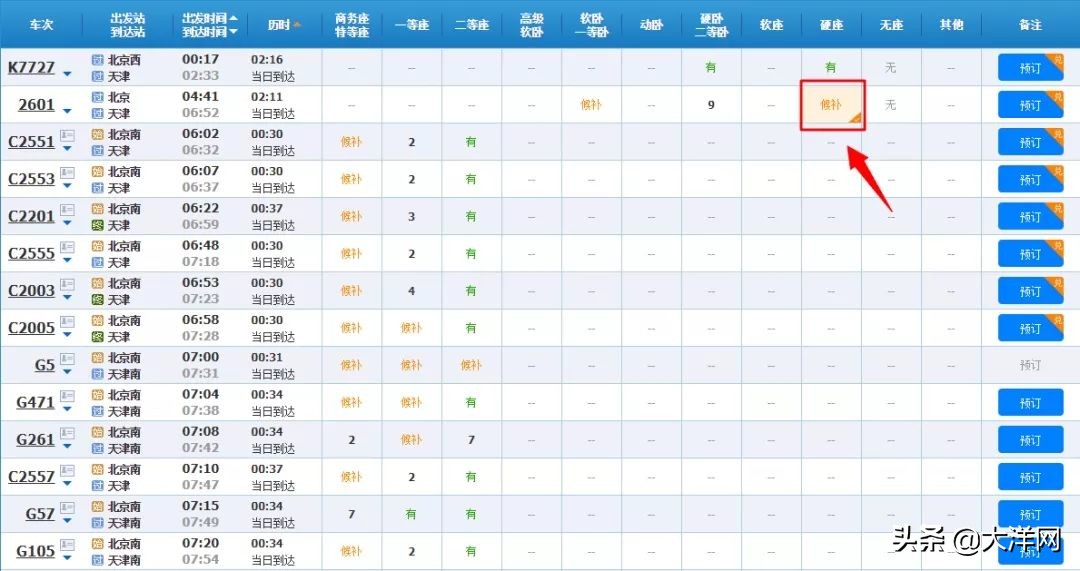
Task: Sort by 到达时间 column header
Action: point(205,32)
